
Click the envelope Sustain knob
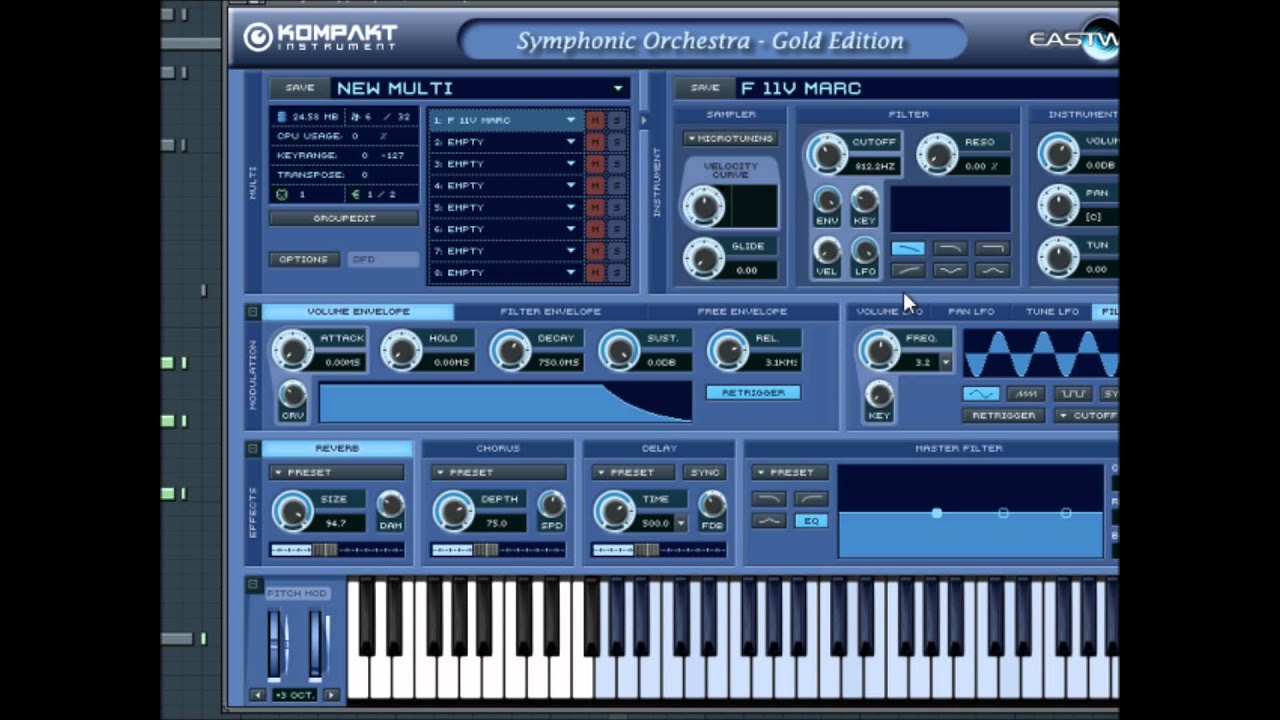tap(619, 350)
